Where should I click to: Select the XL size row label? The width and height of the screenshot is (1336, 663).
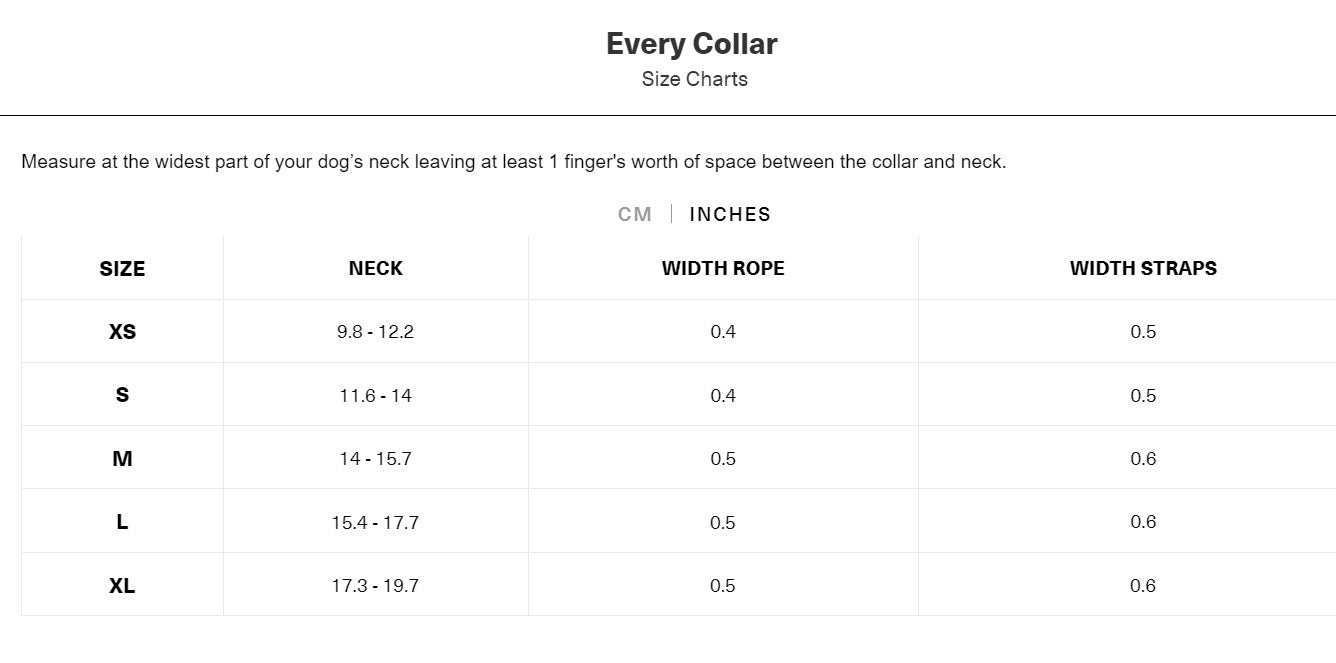(x=121, y=585)
